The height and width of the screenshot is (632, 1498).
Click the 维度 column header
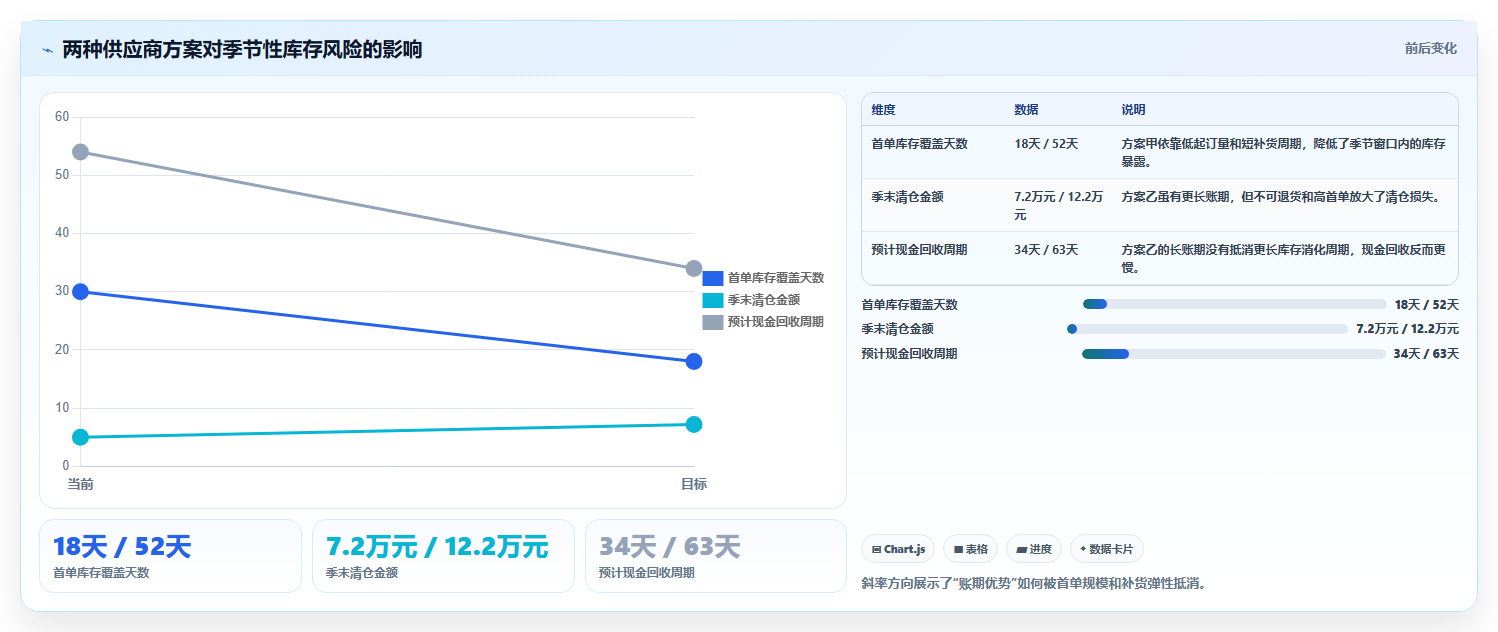[x=883, y=110]
